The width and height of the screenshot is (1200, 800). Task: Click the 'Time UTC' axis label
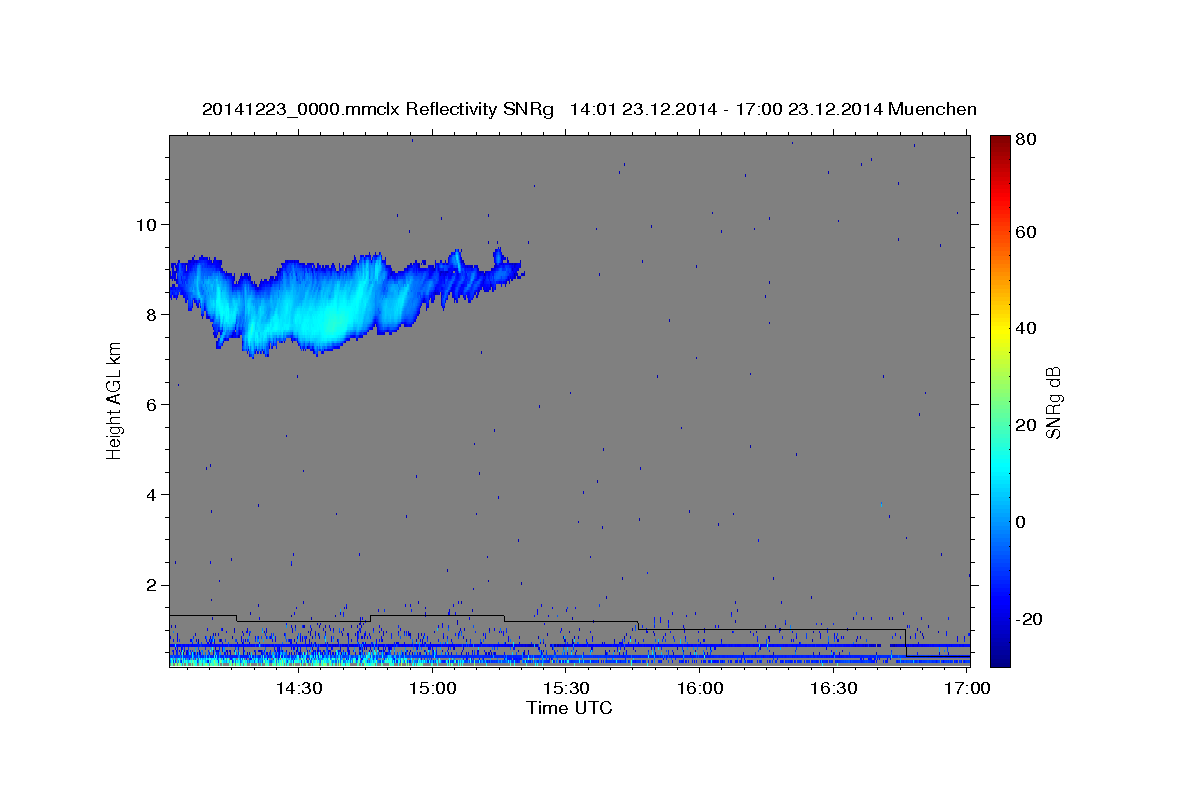(x=569, y=708)
